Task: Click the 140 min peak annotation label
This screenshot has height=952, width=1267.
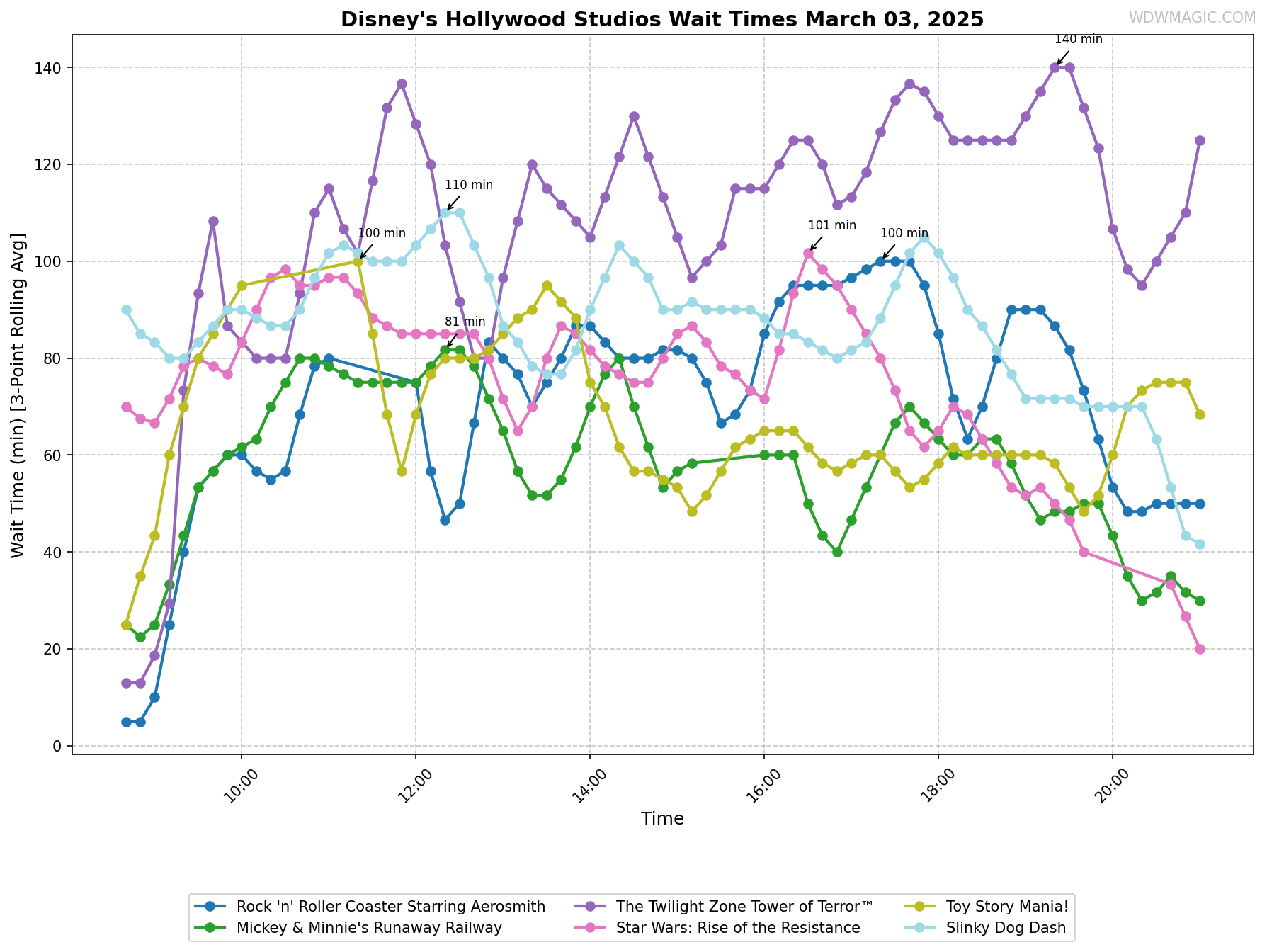Action: coord(1079,40)
